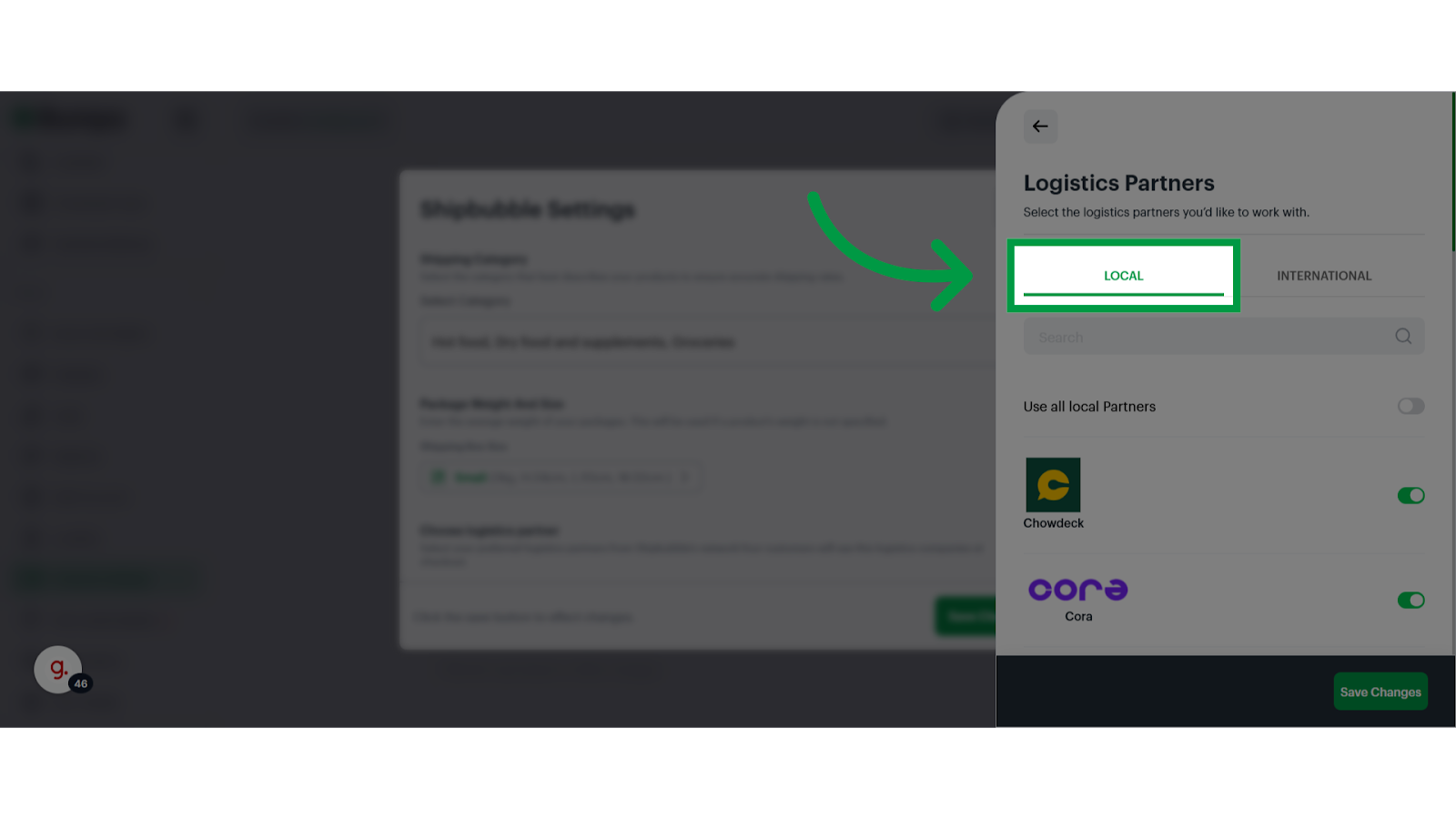Screen dimensions: 1456x819
Task: Click the partially hidden green Save button
Action: [966, 616]
